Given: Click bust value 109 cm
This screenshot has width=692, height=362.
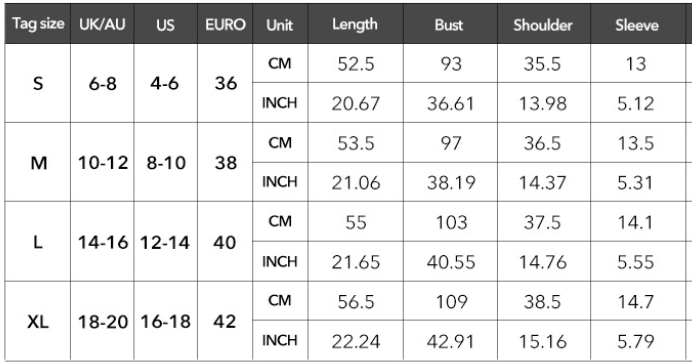Looking at the screenshot, I should coord(450,301).
